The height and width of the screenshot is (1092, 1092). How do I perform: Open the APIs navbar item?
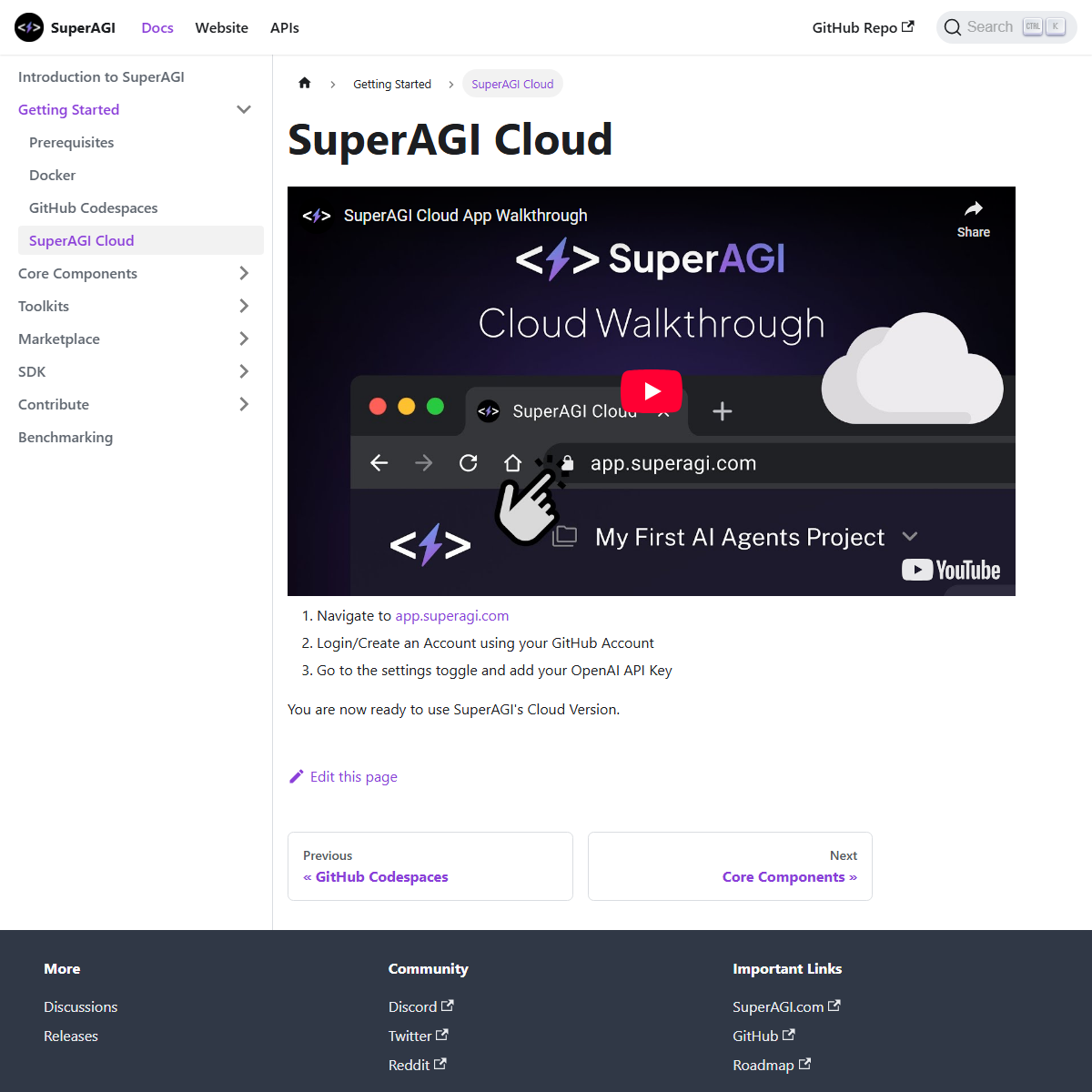click(x=285, y=27)
